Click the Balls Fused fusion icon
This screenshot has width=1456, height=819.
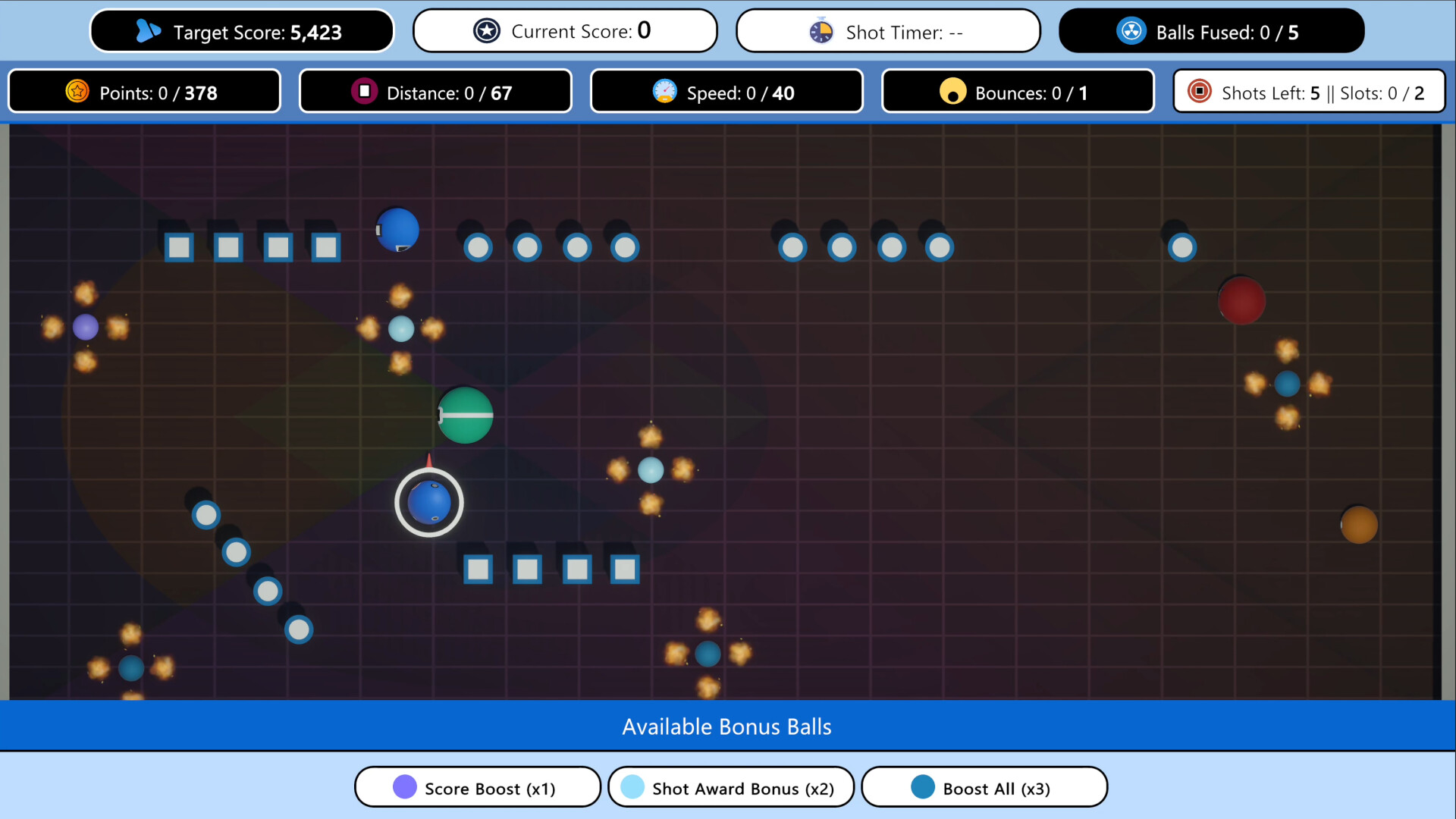pyautogui.click(x=1133, y=30)
